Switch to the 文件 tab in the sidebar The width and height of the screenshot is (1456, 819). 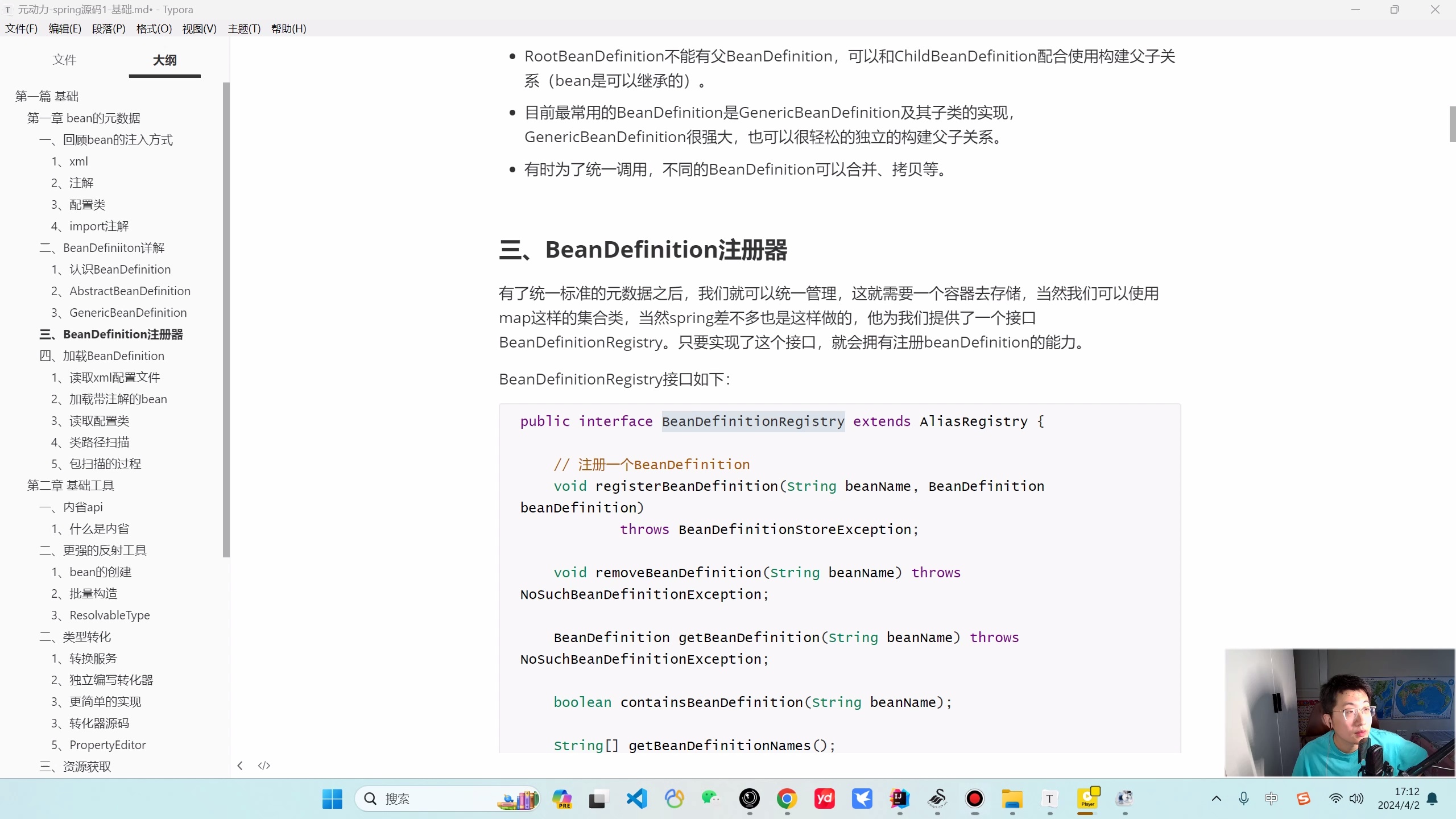(65, 59)
